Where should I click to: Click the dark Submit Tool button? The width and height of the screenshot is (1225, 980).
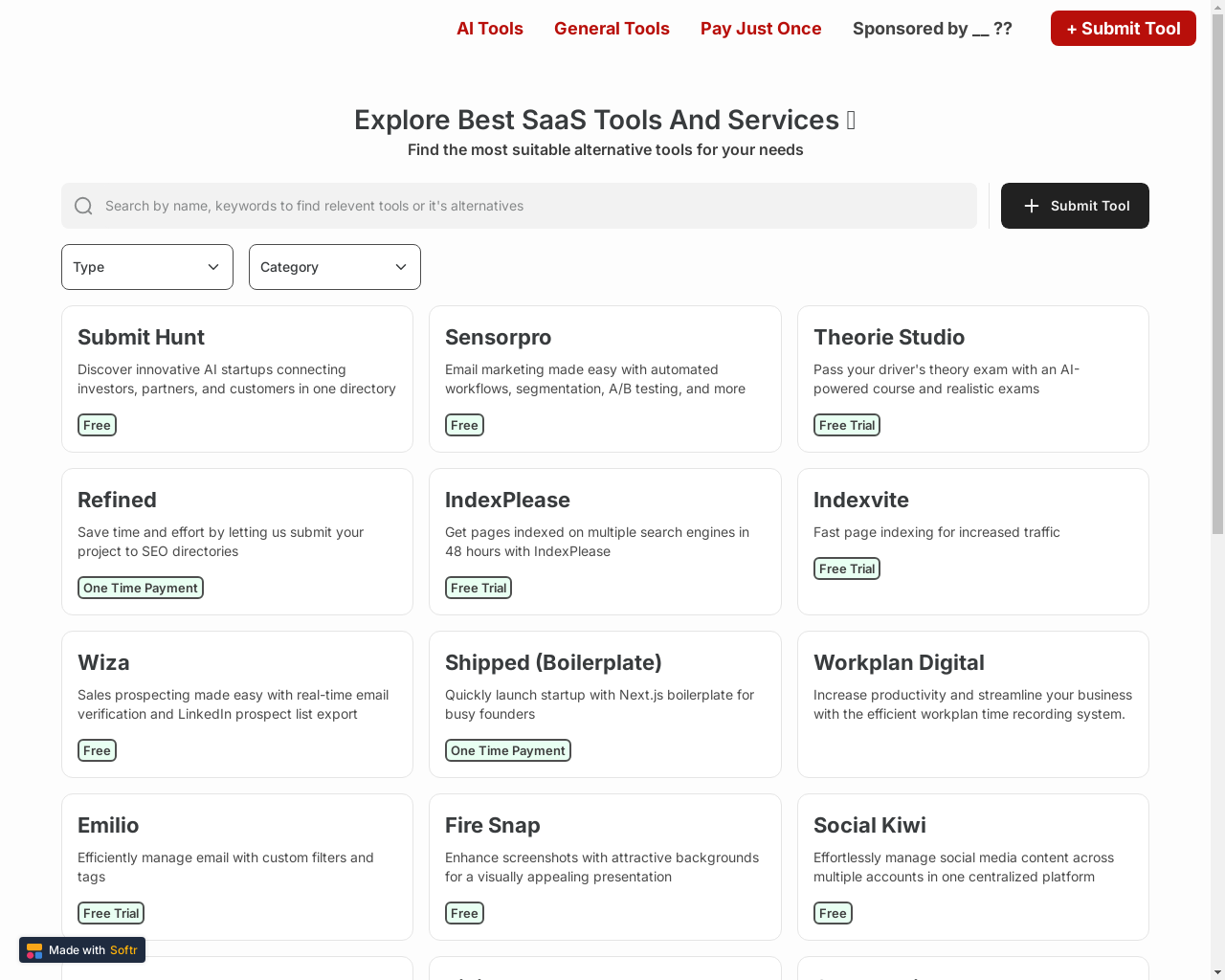coord(1075,206)
